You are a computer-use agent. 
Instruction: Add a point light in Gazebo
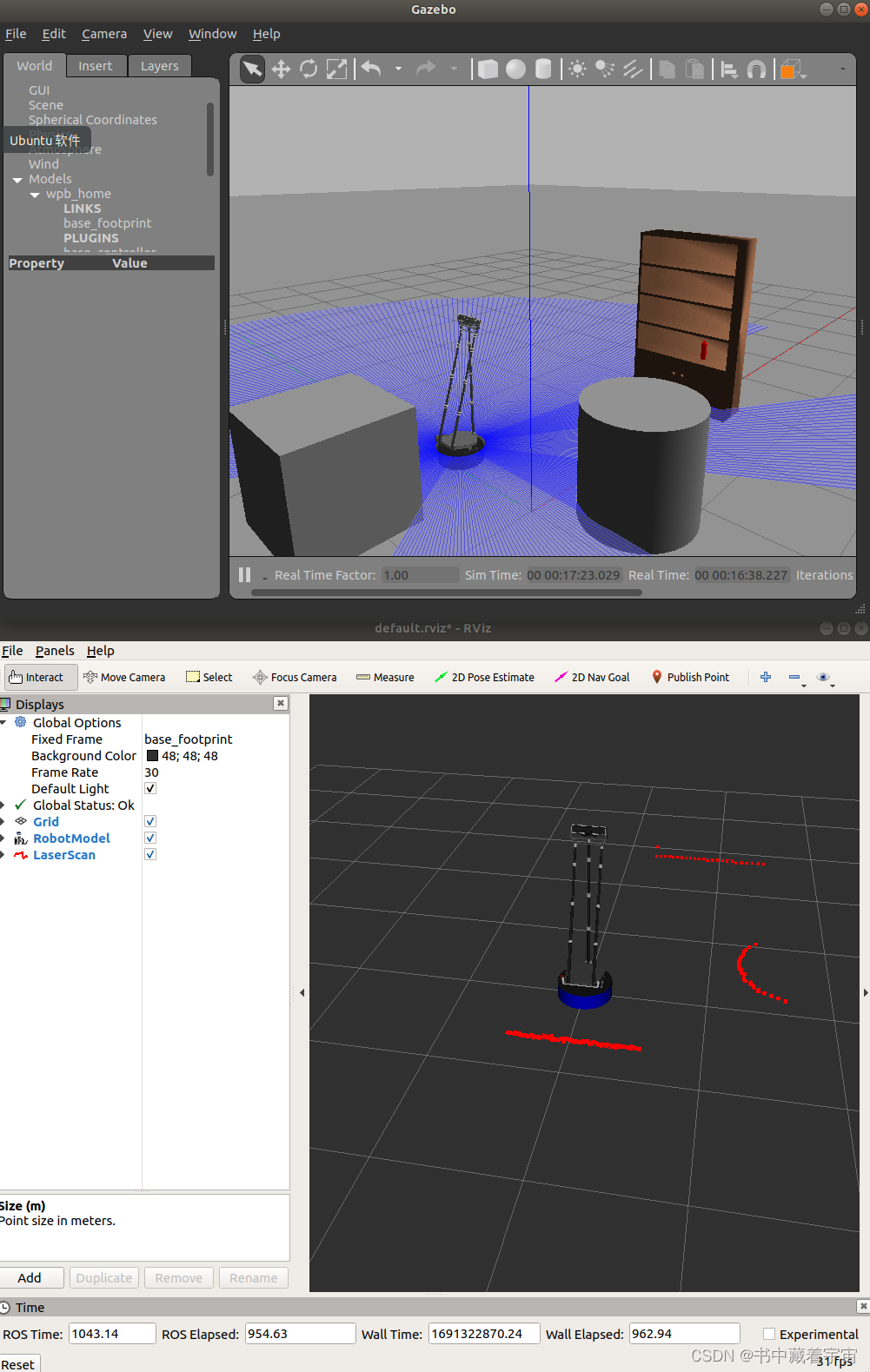[577, 69]
